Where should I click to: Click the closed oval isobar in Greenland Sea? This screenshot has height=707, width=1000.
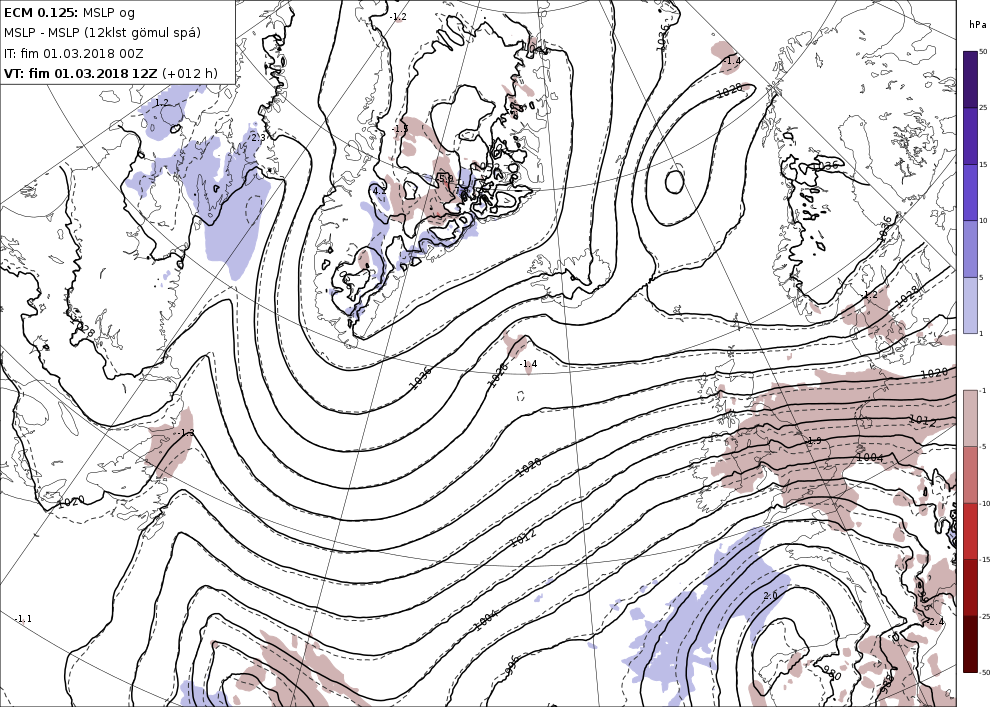tap(675, 181)
